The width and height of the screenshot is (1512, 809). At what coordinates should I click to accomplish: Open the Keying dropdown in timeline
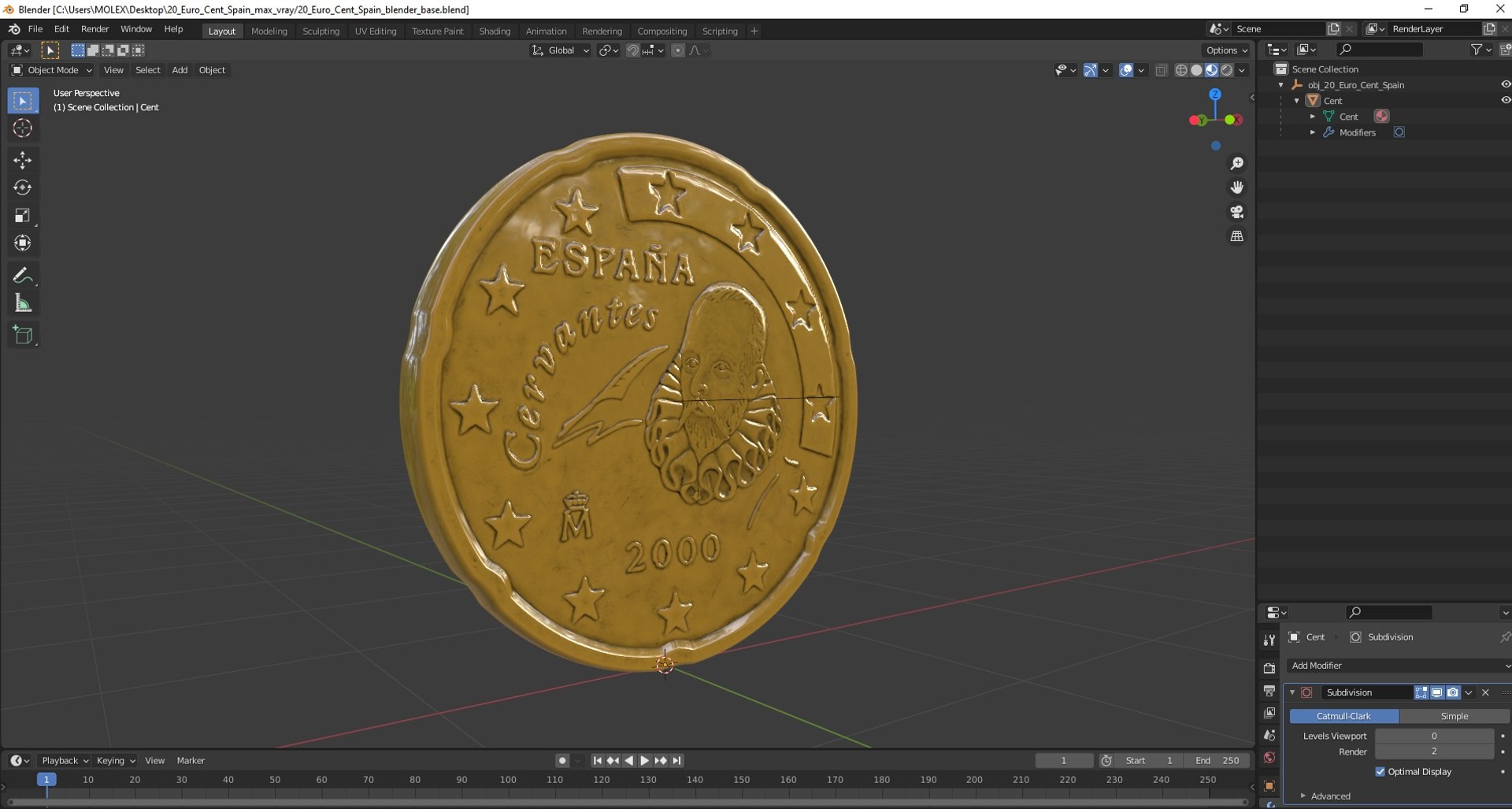click(115, 760)
